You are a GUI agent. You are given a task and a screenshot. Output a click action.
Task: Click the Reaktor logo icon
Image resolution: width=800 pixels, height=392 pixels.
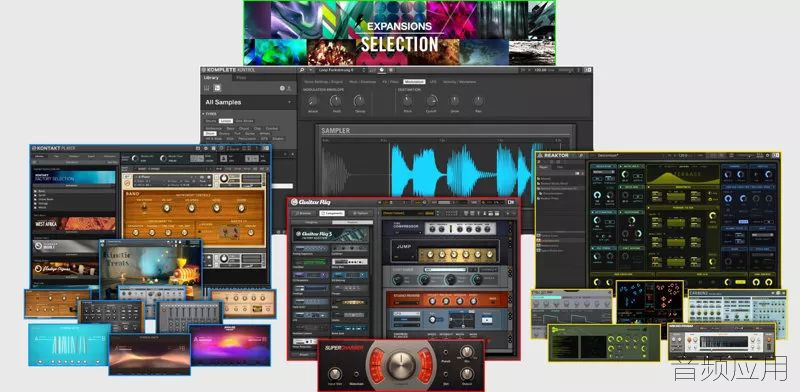(540, 156)
